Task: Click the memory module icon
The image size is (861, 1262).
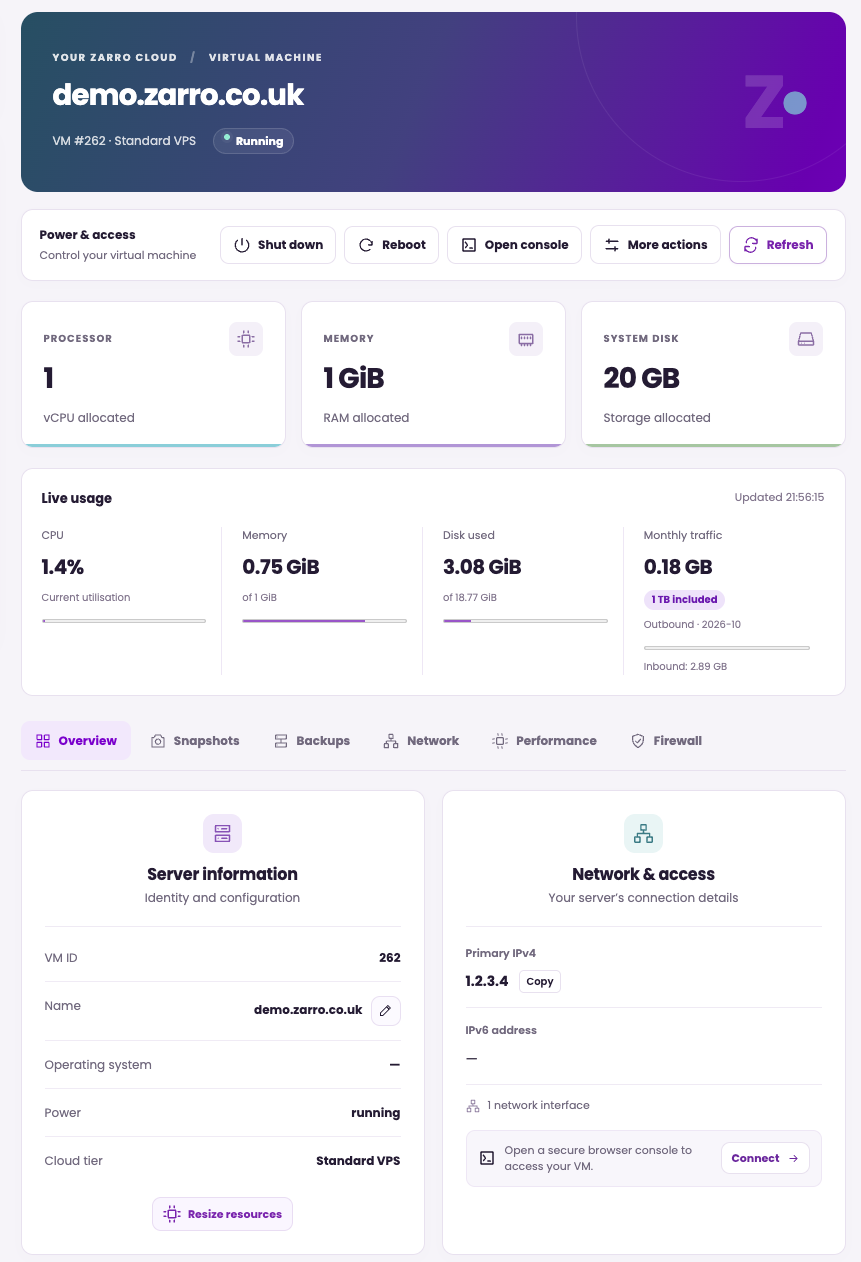Action: [x=525, y=339]
